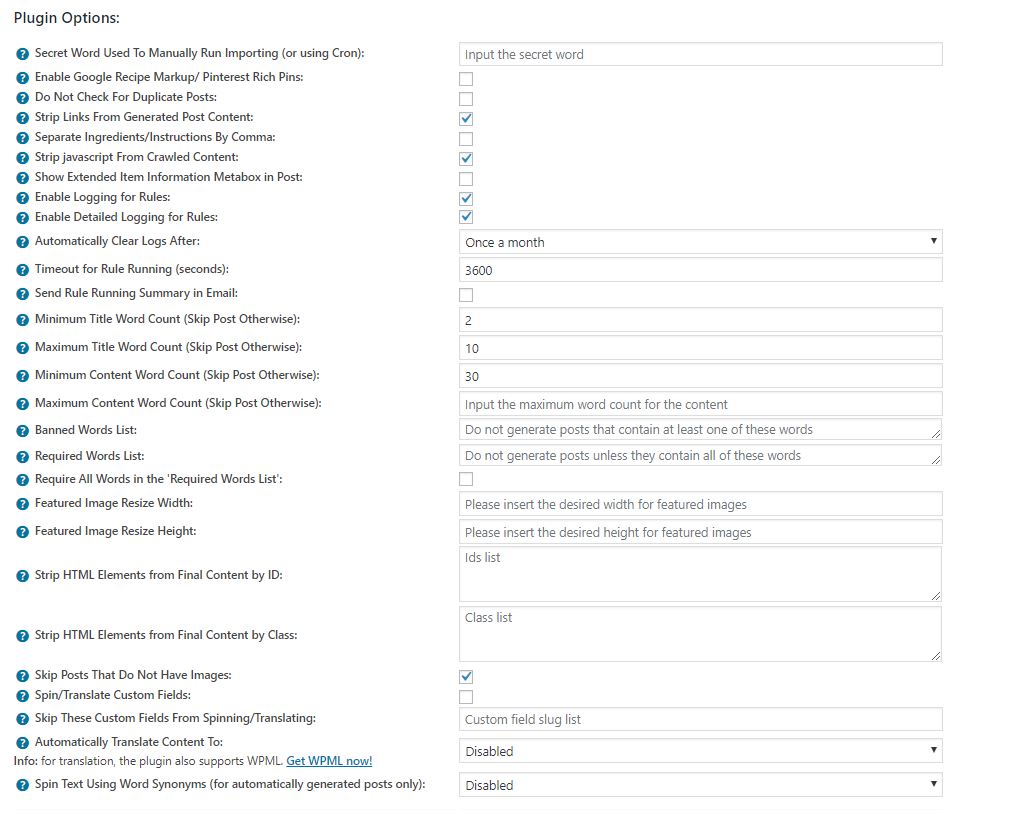The height and width of the screenshot is (821, 1012).
Task: Disable Skip Posts That Do Not Have Images
Action: click(466, 677)
